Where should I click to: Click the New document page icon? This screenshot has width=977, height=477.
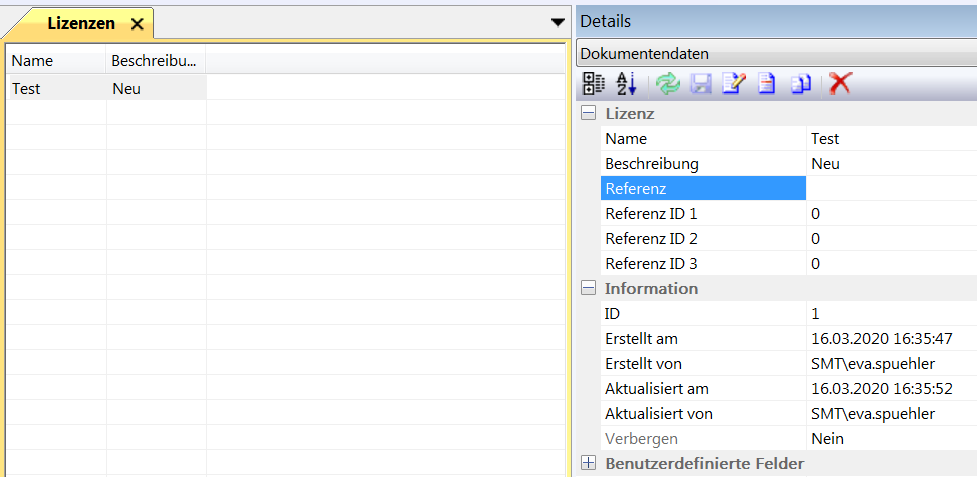[x=766, y=84]
